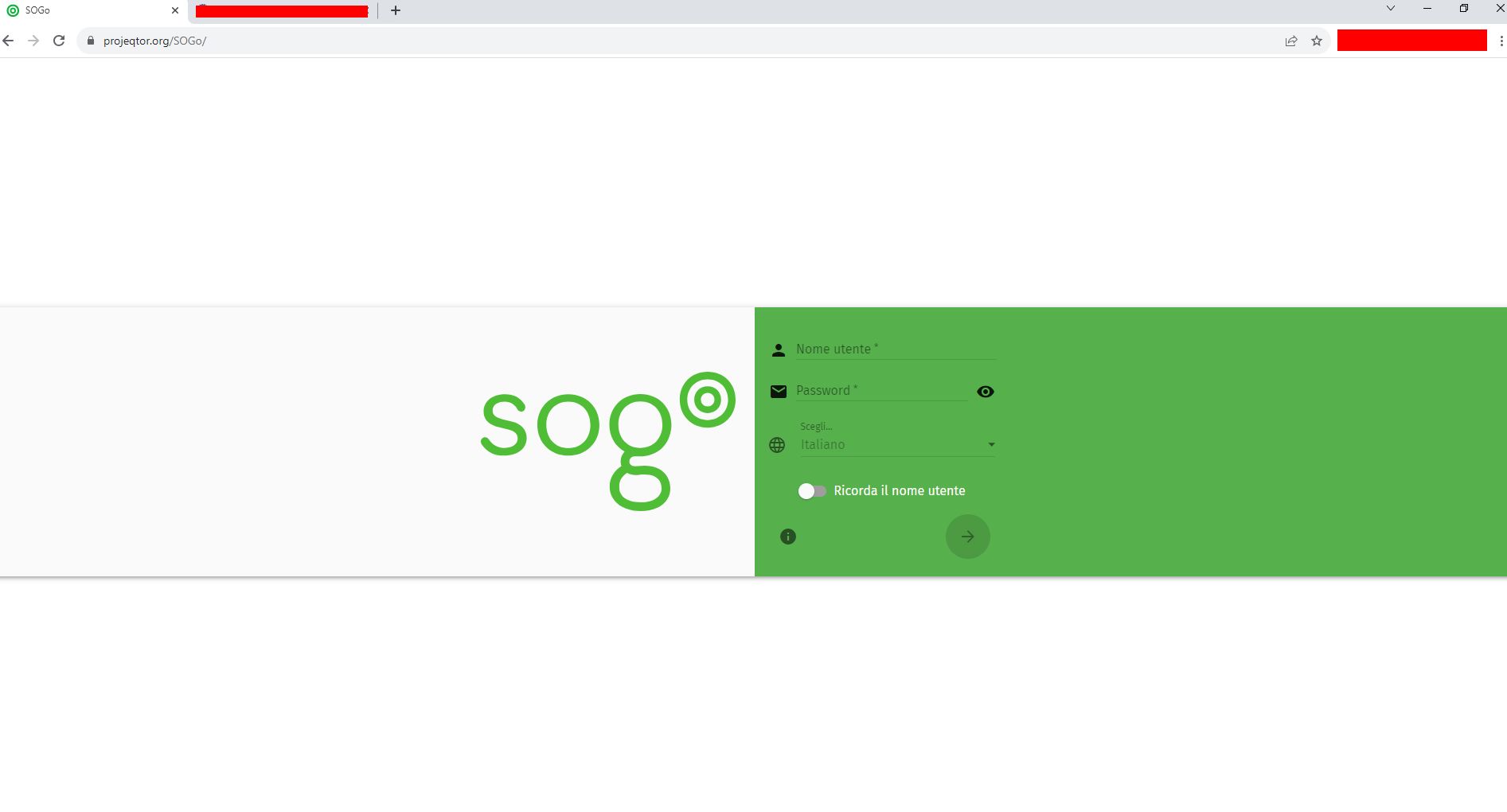Screen dimensions: 1507x812
Task: Click the address bar URL projeqtor.org/SOGo/
Action: point(154,41)
